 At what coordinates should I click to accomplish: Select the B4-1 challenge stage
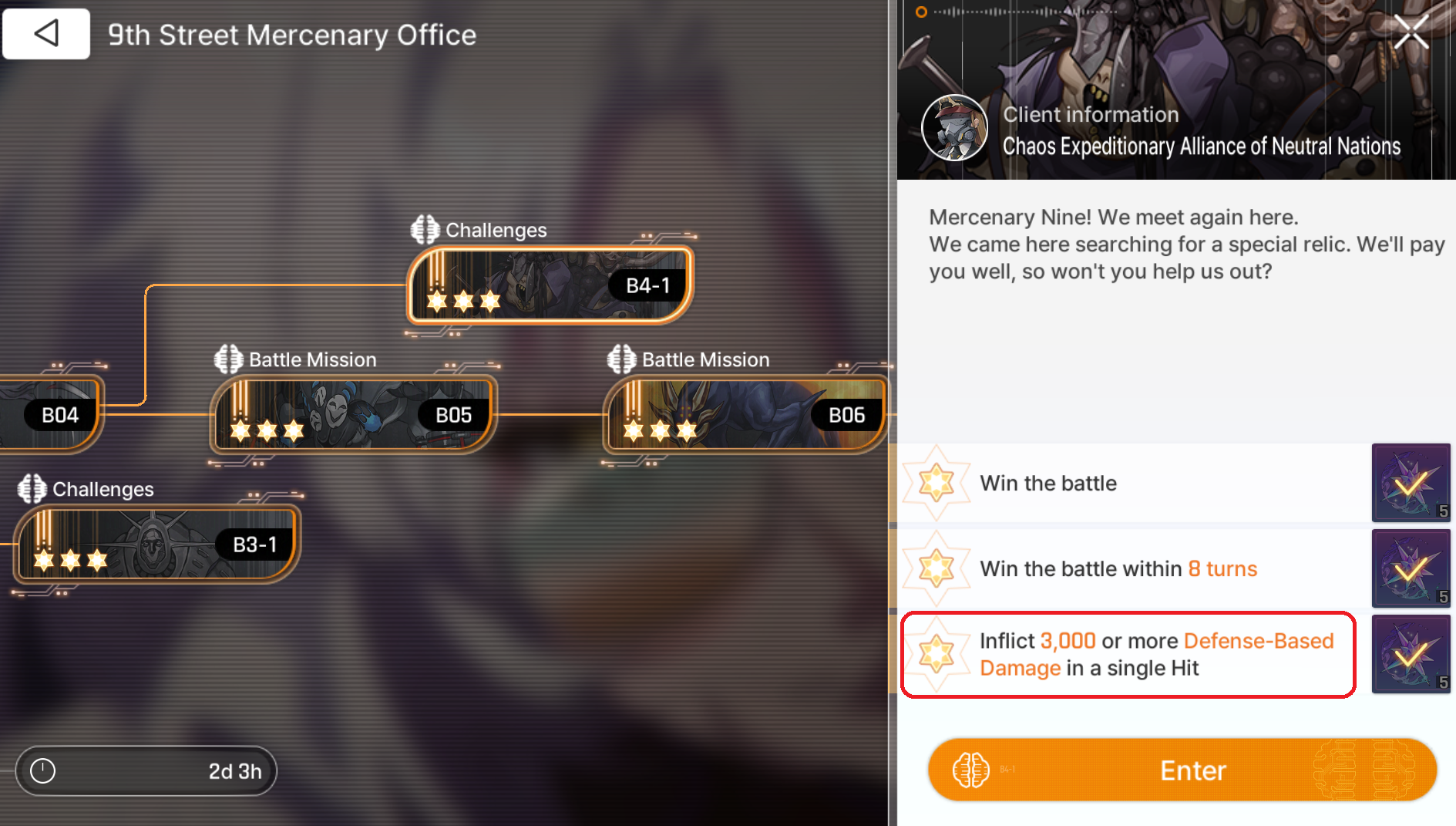(x=550, y=285)
